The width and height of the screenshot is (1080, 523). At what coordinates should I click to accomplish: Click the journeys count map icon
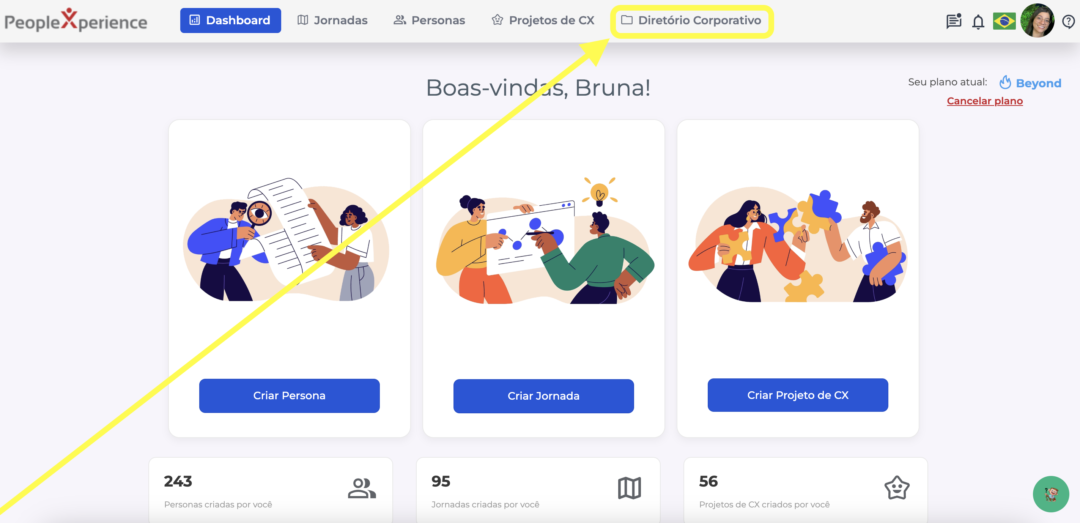point(629,489)
